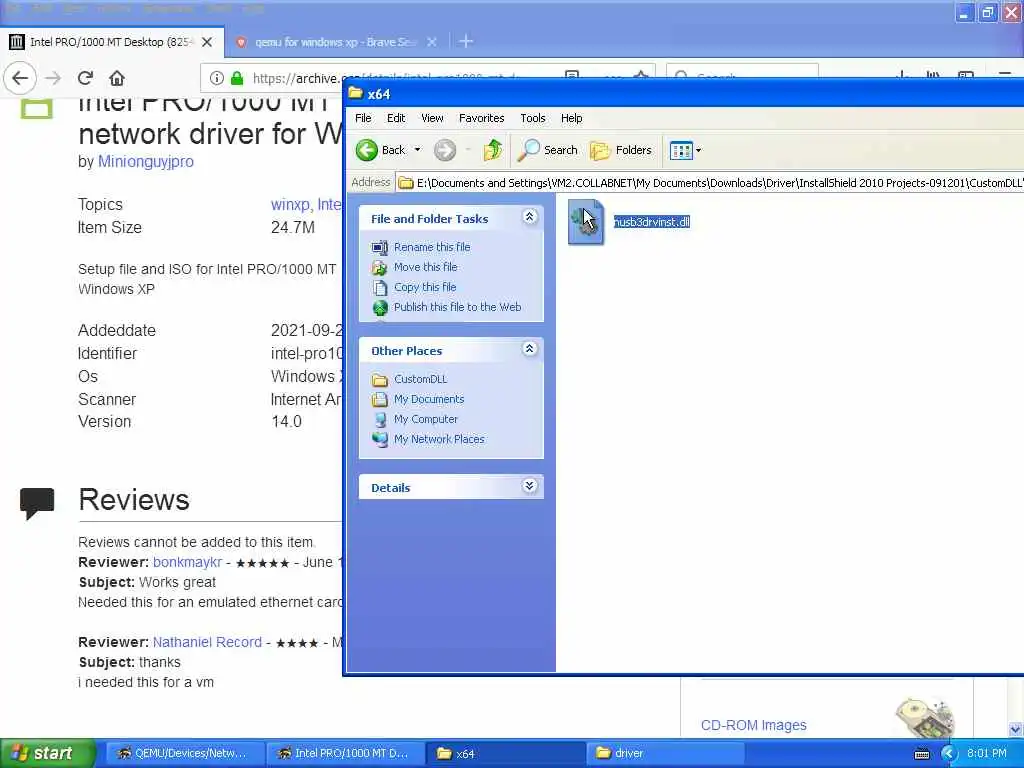Switch to driver folder taskbar button
This screenshot has width=1024, height=768.
[665, 753]
